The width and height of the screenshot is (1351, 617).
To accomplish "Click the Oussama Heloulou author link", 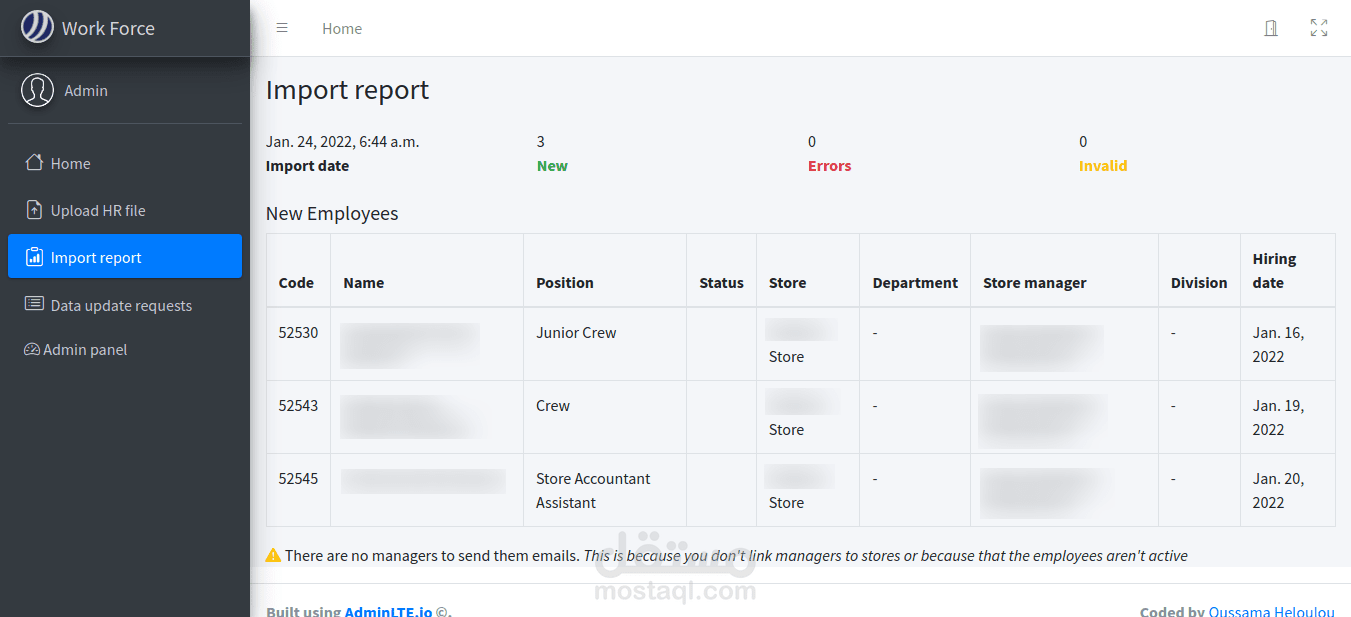I will click(x=1272, y=611).
